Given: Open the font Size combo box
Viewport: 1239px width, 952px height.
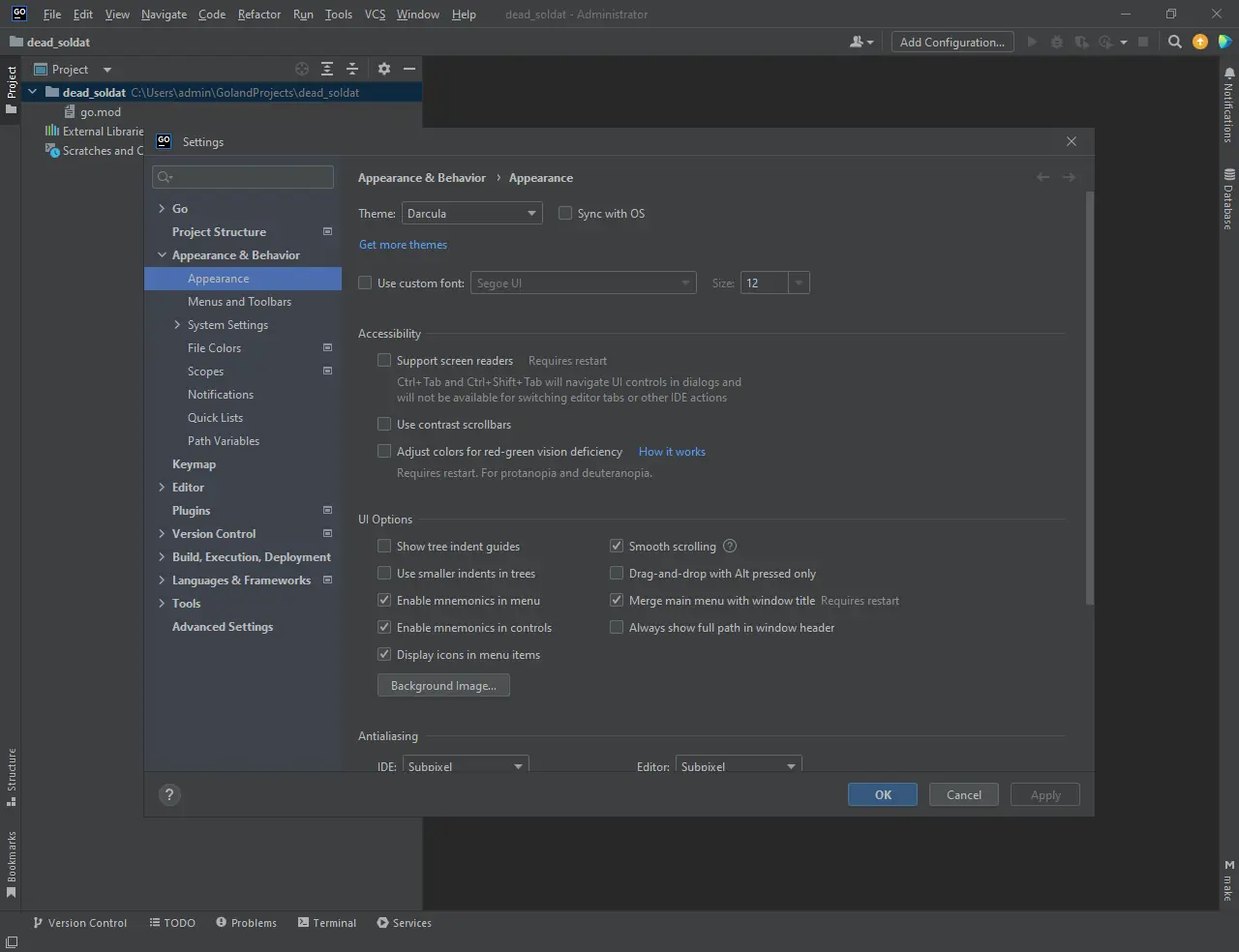Looking at the screenshot, I should [798, 283].
